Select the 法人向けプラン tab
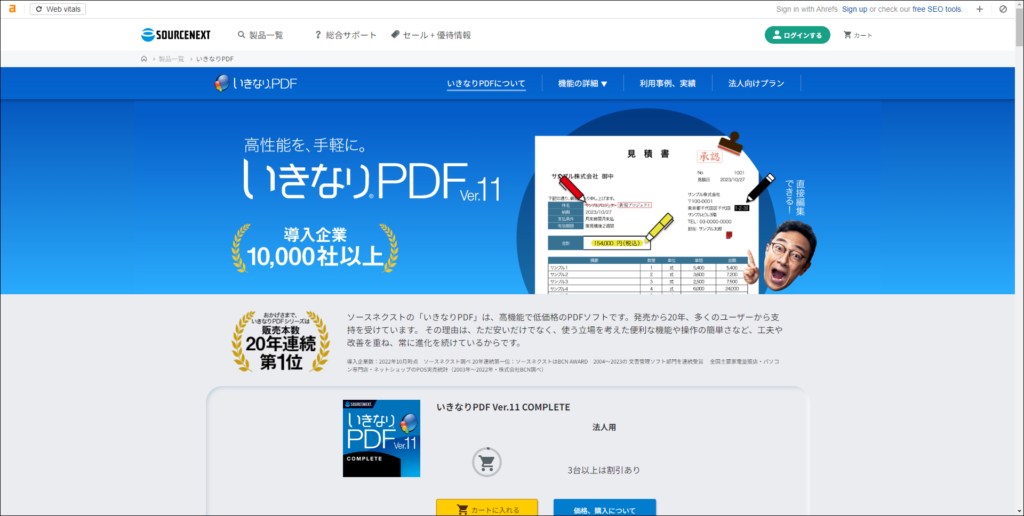The width and height of the screenshot is (1024, 516). [x=756, y=84]
